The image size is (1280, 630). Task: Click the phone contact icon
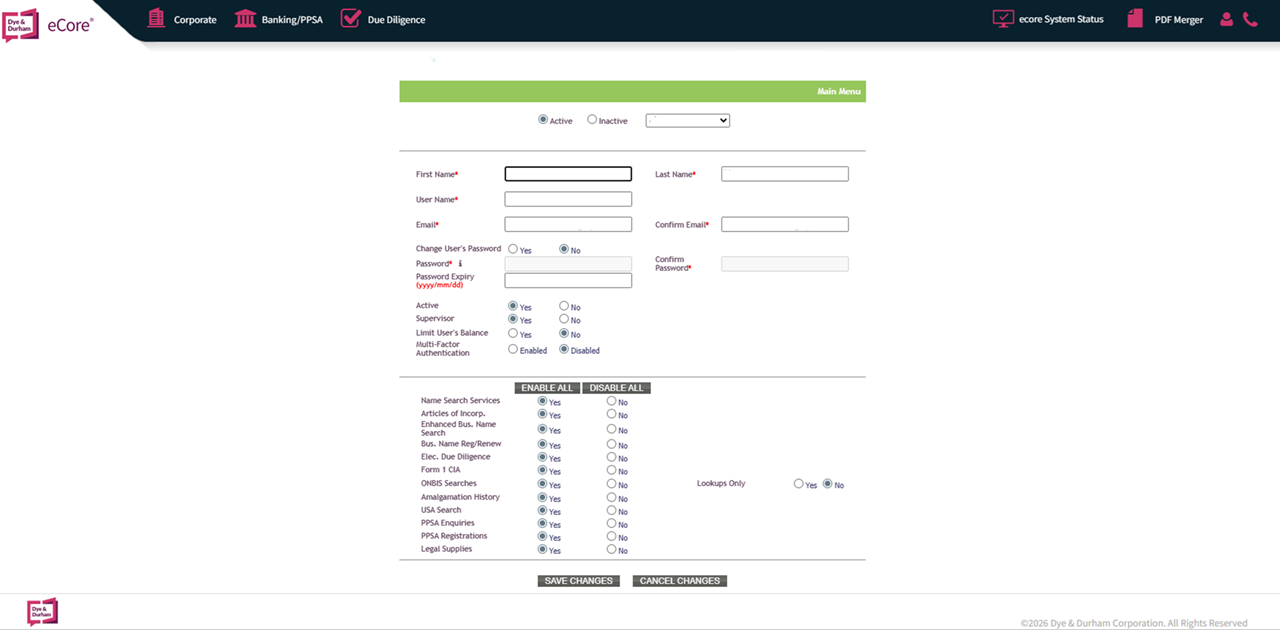tap(1250, 19)
